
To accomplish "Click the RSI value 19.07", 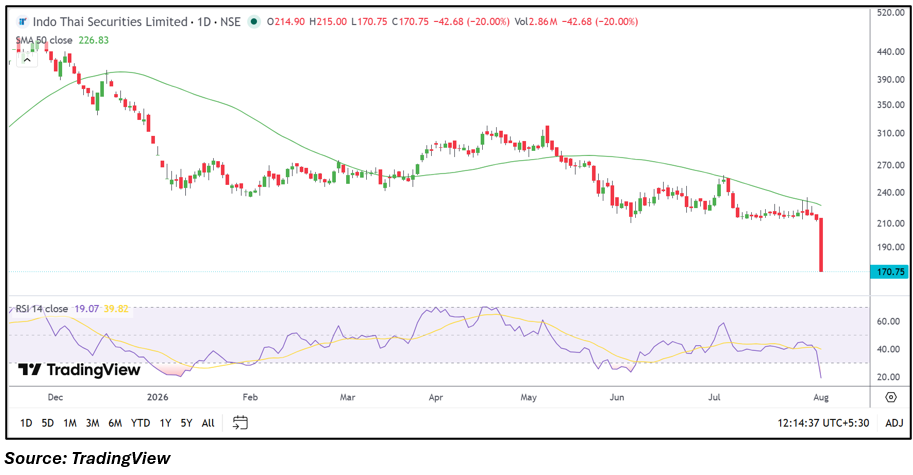I will click(x=87, y=309).
